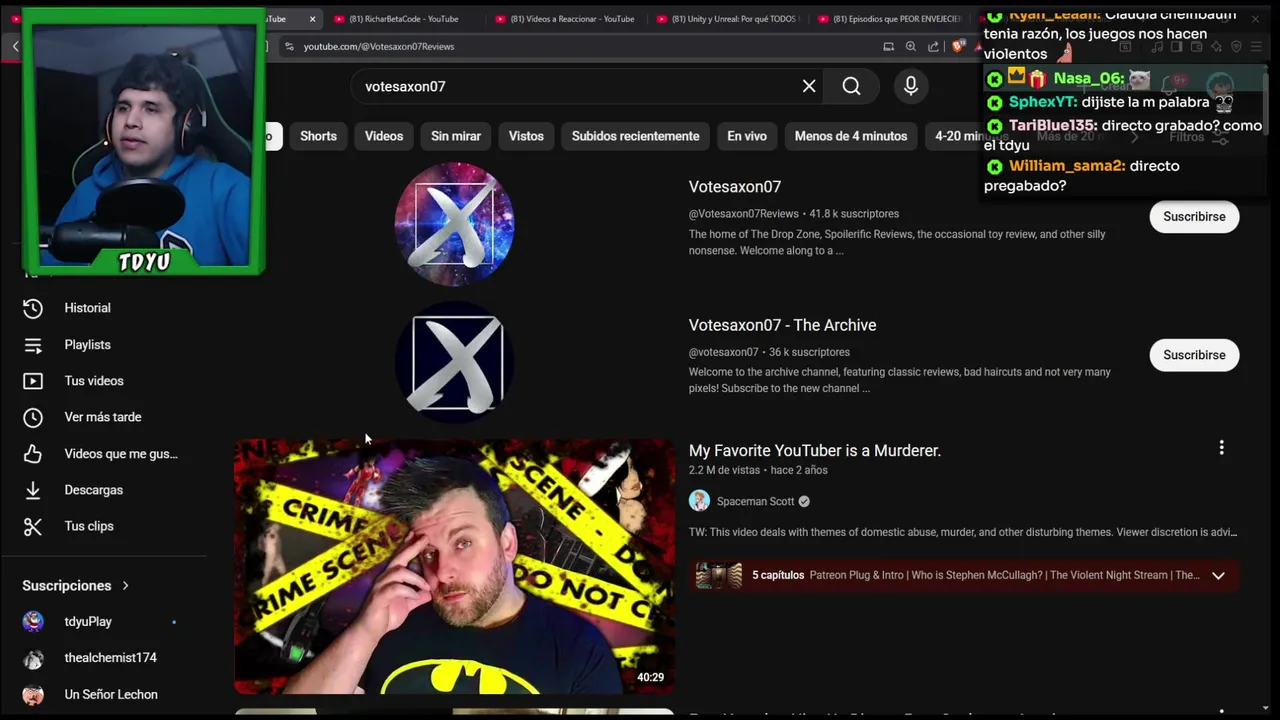This screenshot has width=1280, height=720.
Task: Open My Favorite YouTuber is a Murderer title
Action: tap(815, 451)
